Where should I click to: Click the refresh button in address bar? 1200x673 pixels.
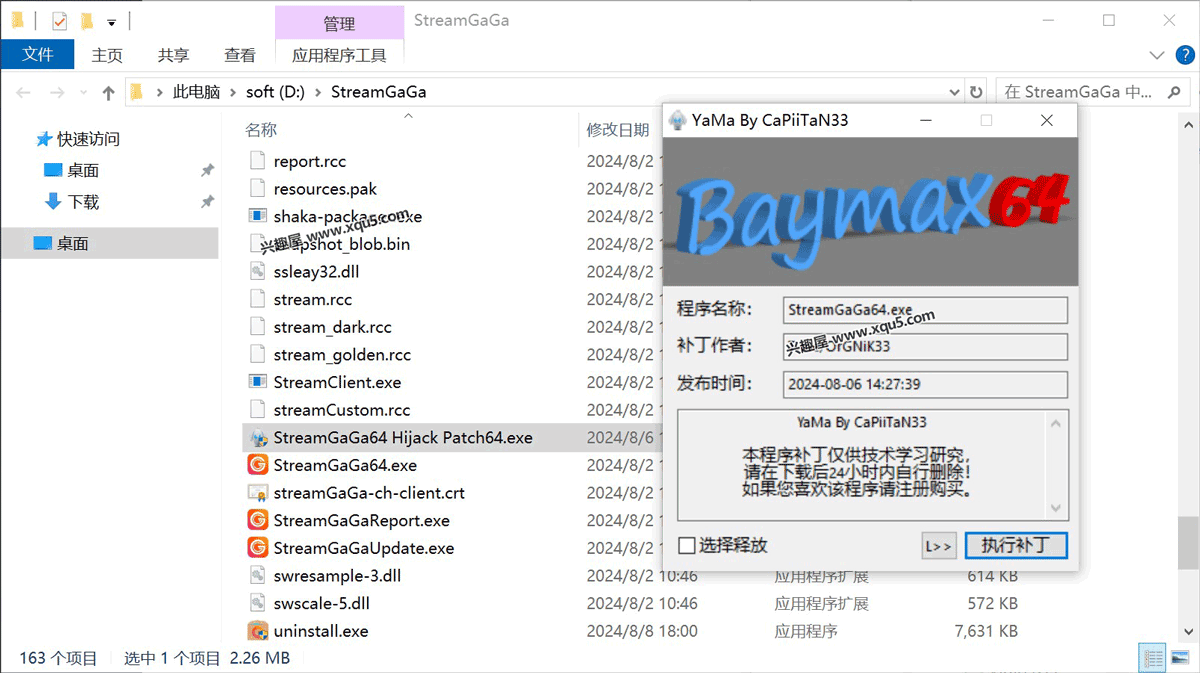[976, 92]
